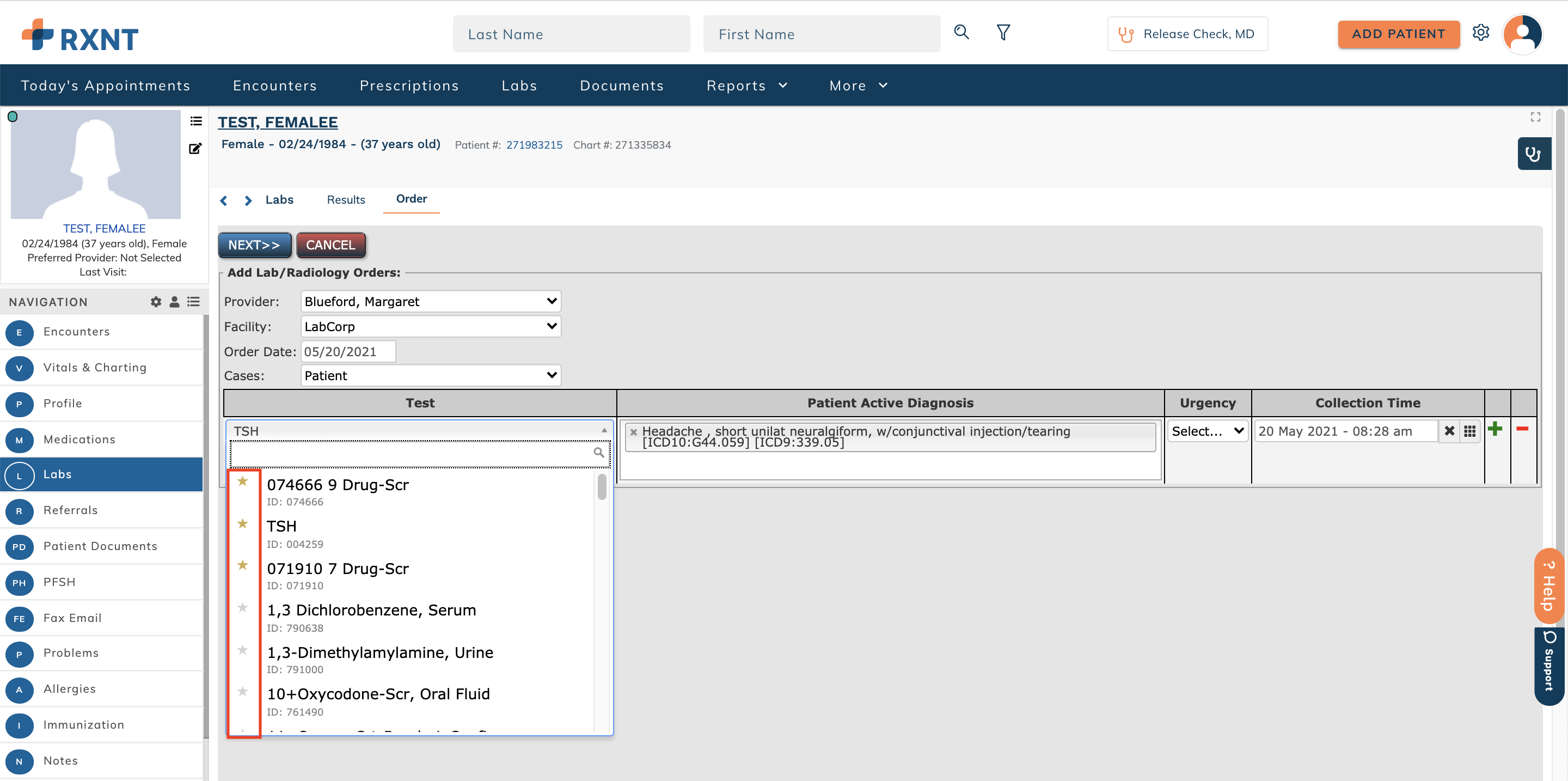Open the Urgency Select dropdown

coord(1207,431)
